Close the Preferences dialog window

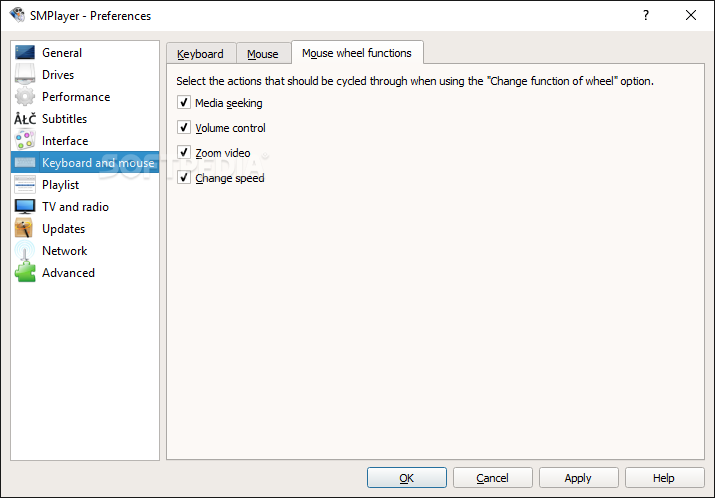pyautogui.click(x=691, y=16)
